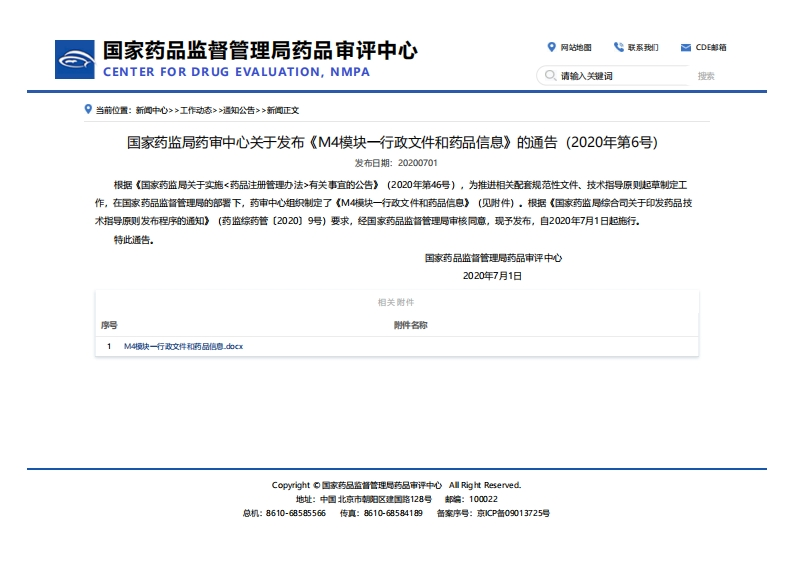793x561 pixels.
Task: Go to the CDE邮箱 link
Action: click(x=711, y=47)
